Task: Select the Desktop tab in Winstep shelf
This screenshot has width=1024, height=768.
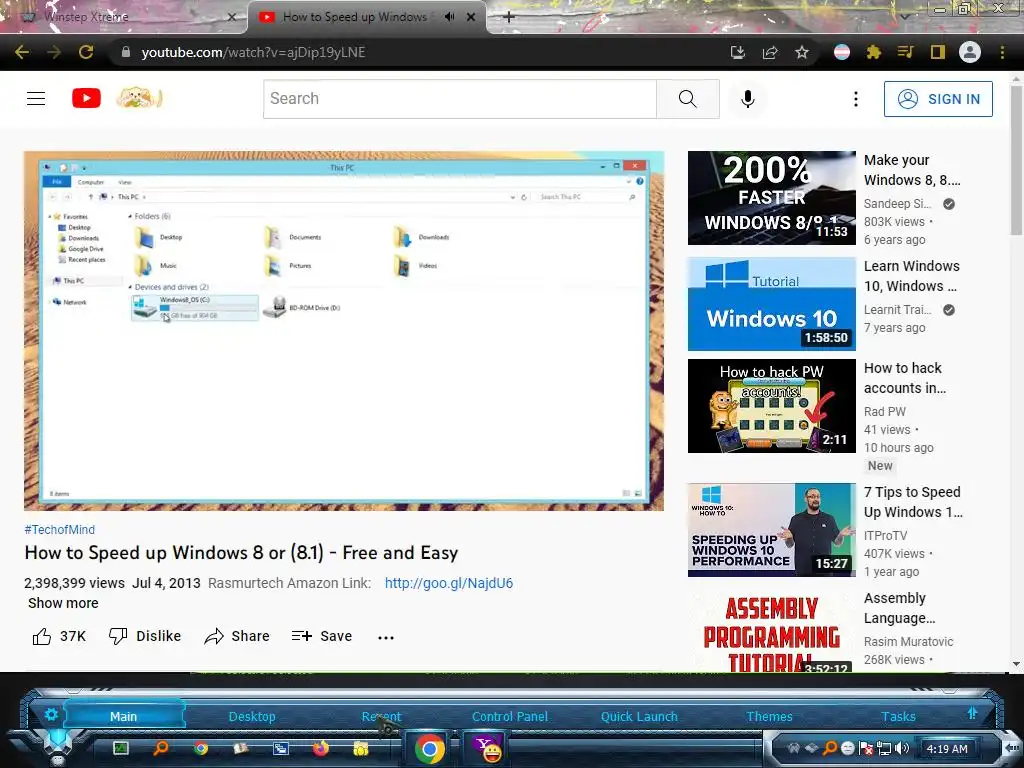Action: point(252,716)
